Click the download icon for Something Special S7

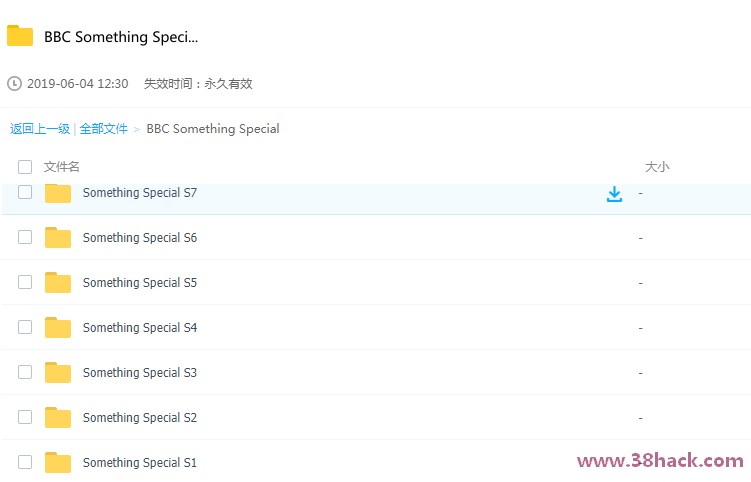tap(614, 194)
